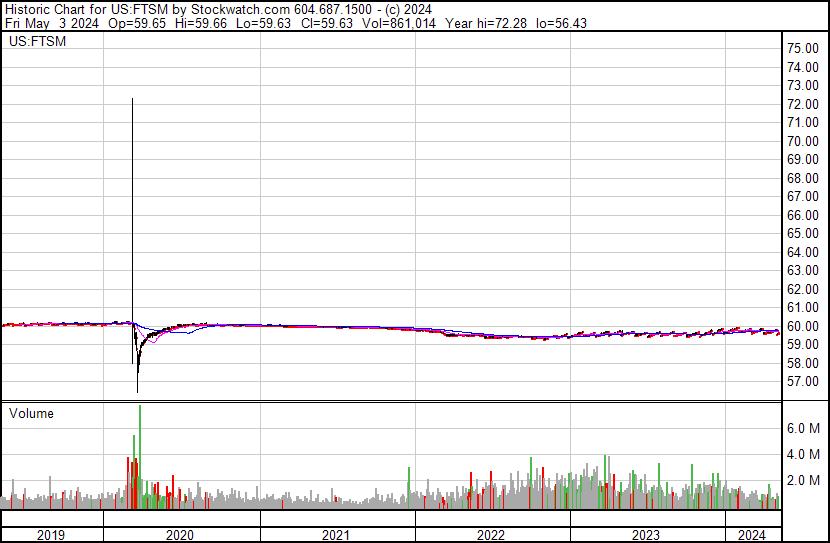Click the 4.0 M volume axis label
This screenshot has width=830, height=543.
pos(805,454)
